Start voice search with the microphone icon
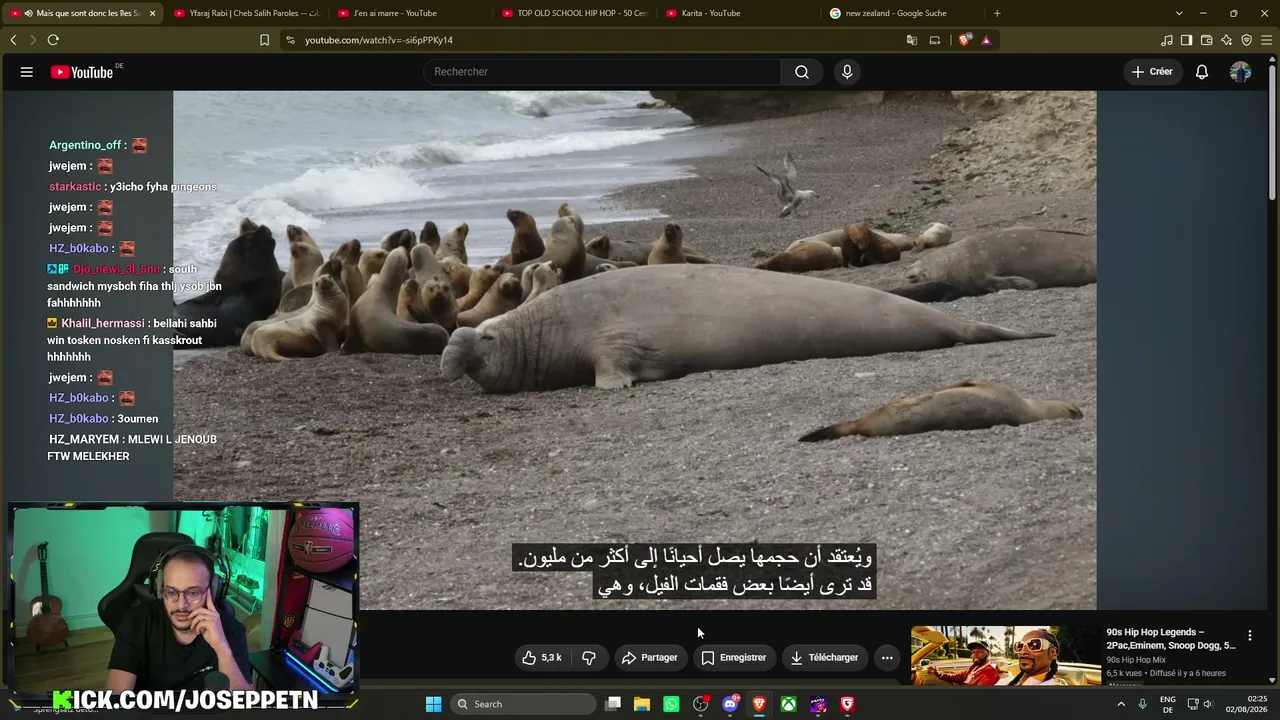Screen dimensions: 1280x720 click(x=847, y=72)
